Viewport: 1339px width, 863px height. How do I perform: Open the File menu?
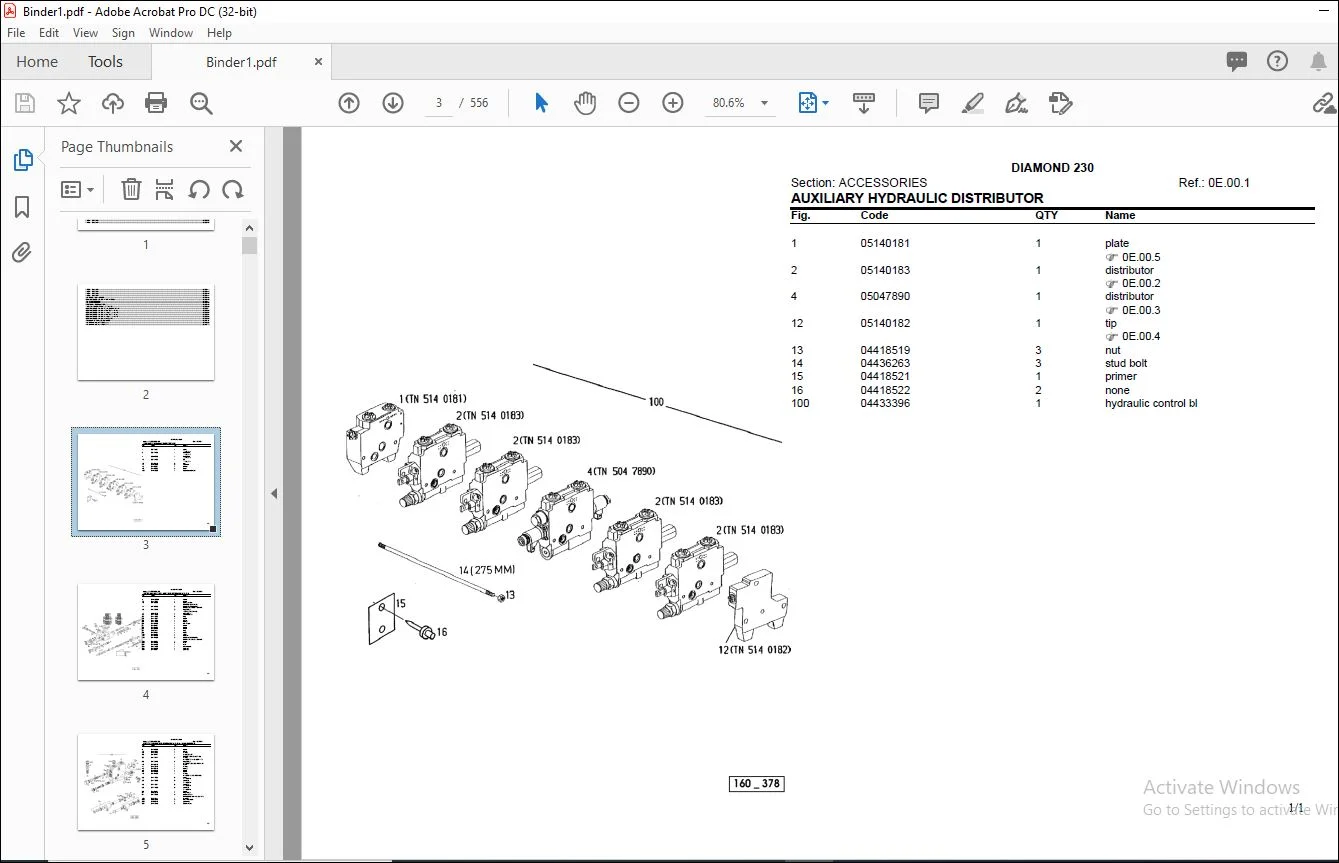tap(16, 33)
